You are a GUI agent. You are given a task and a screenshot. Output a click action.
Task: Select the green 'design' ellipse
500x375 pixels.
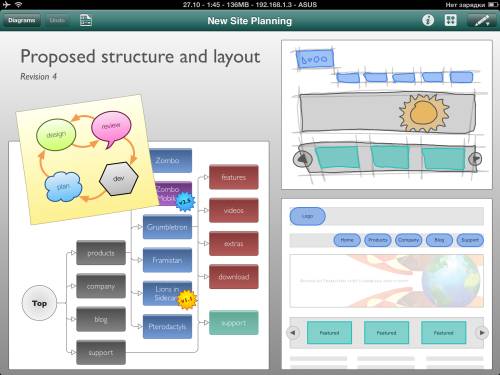point(56,135)
